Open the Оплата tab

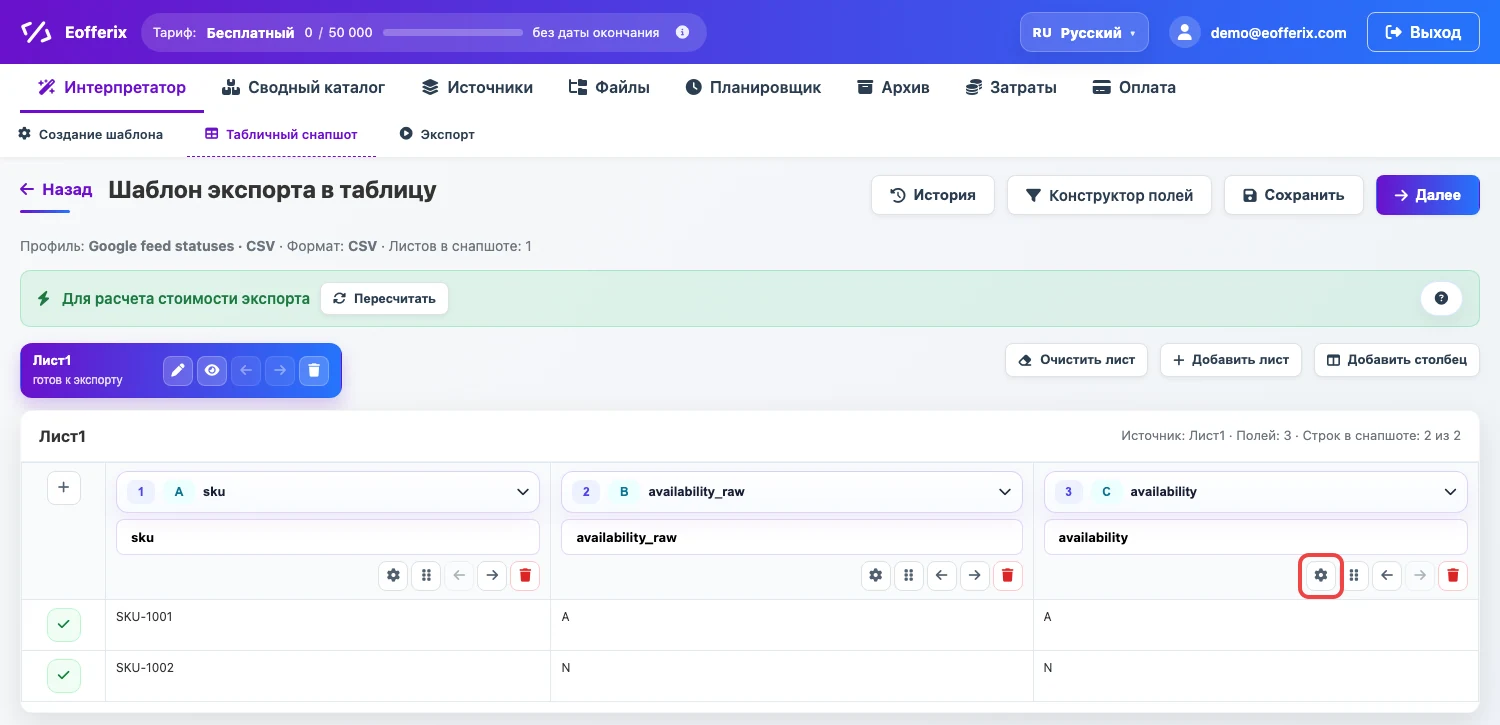(1134, 87)
